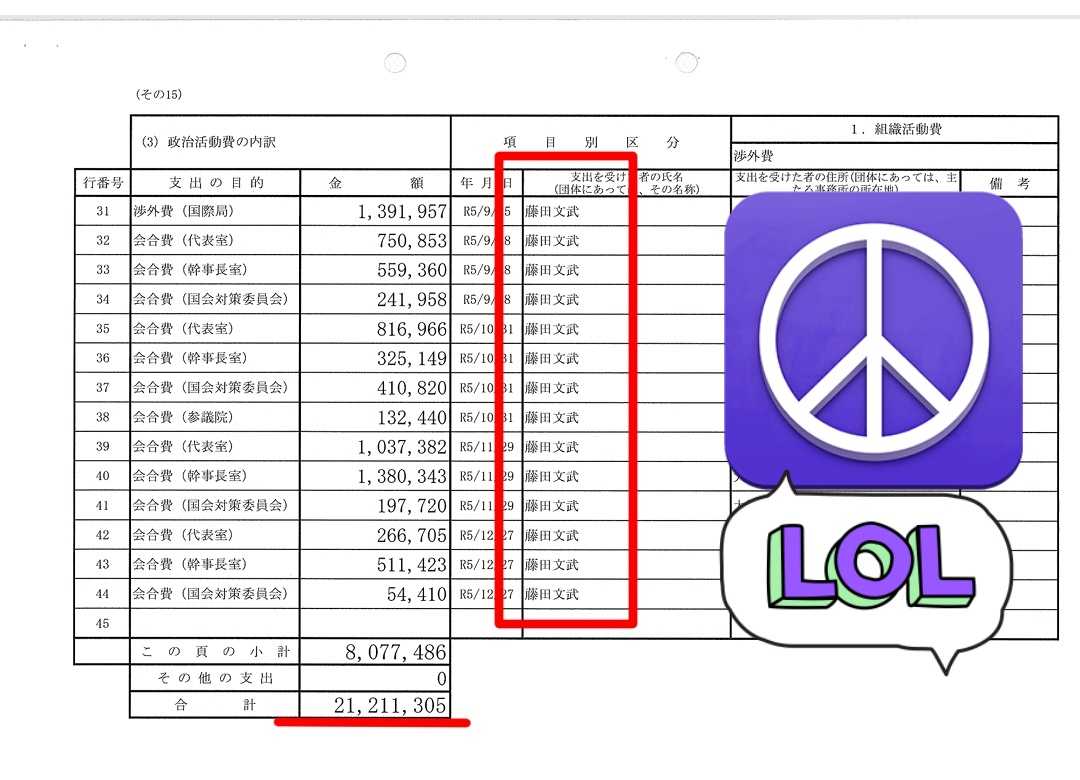The image size is (1080, 780).
Task: Click the 渉外費 cell under 組織活動費
Action: [x=753, y=156]
